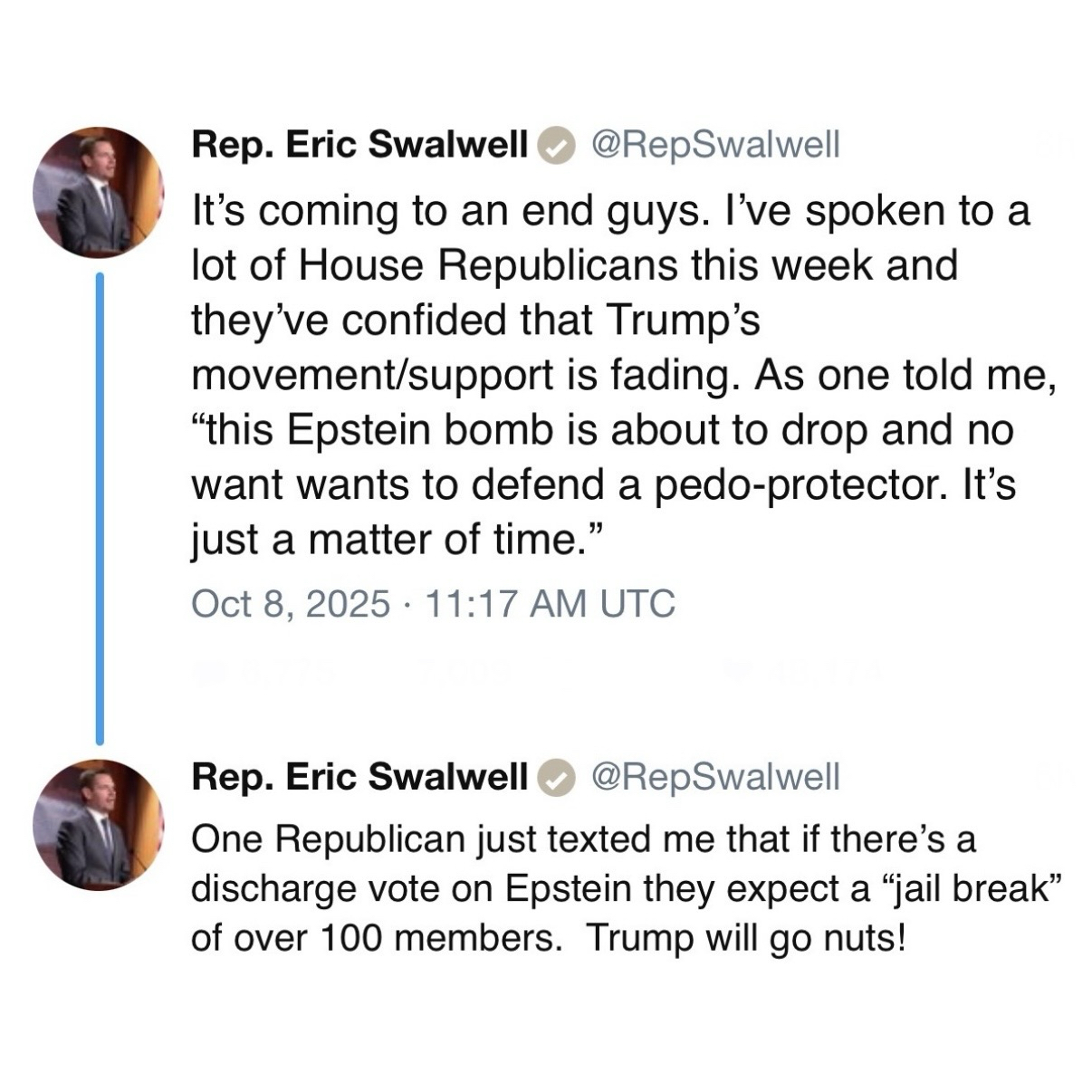Click the verified badge on second tweet
Image resolution: width=1092 pixels, height=1092 pixels.
[x=557, y=778]
